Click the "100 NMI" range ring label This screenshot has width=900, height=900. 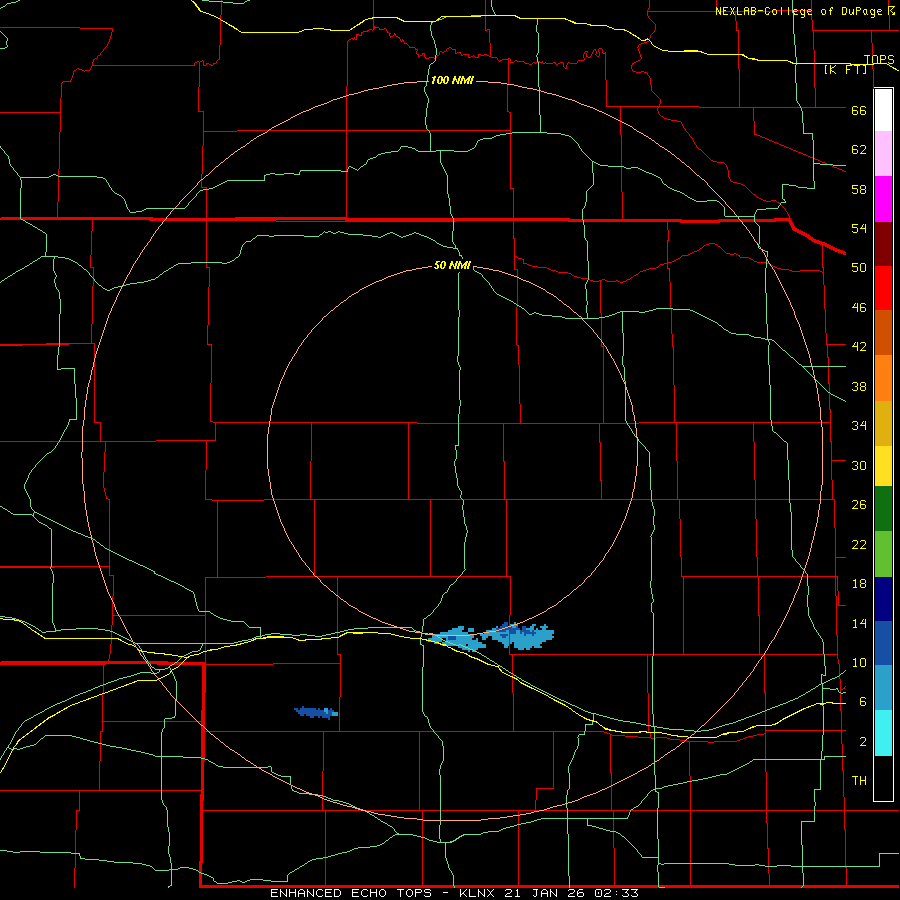point(452,80)
